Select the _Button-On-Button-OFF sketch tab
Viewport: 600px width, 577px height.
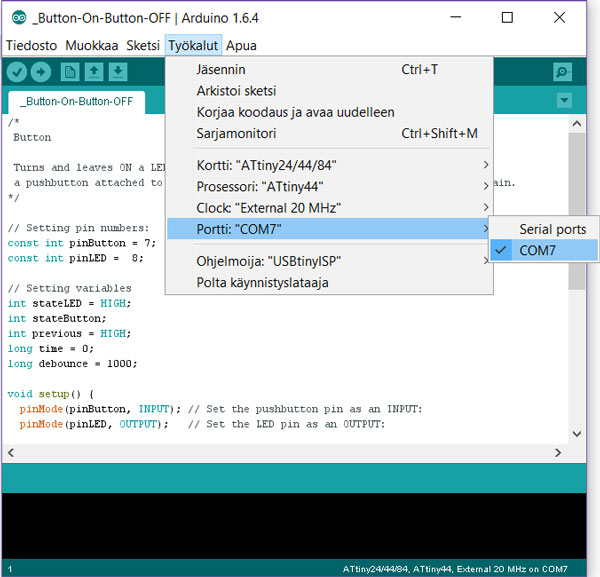coord(77,102)
